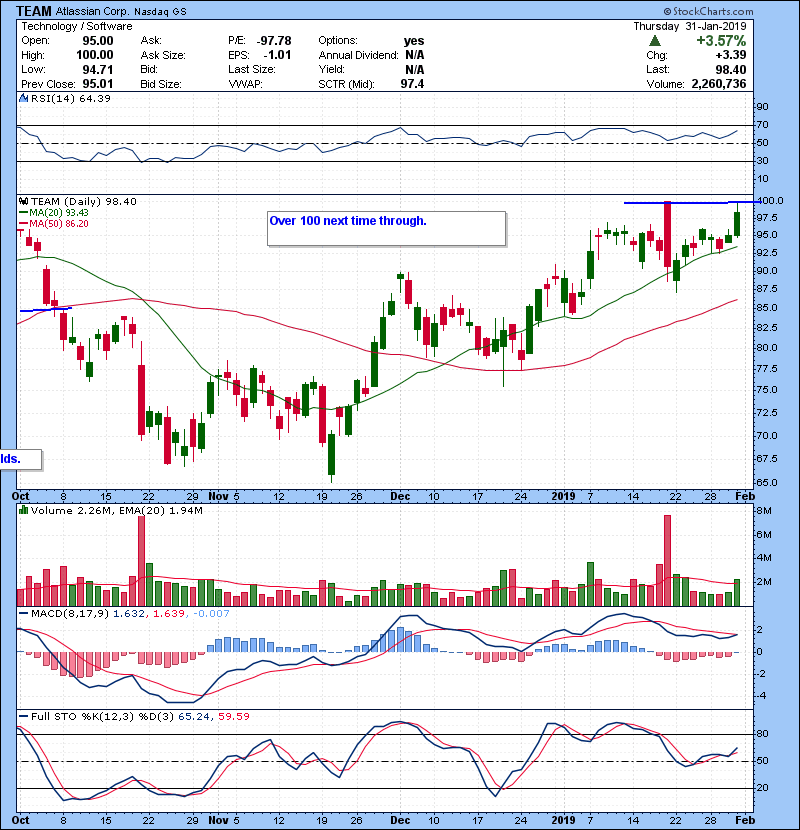Click the green up-triangle change indicator
The height and width of the screenshot is (830, 800).
[655, 41]
